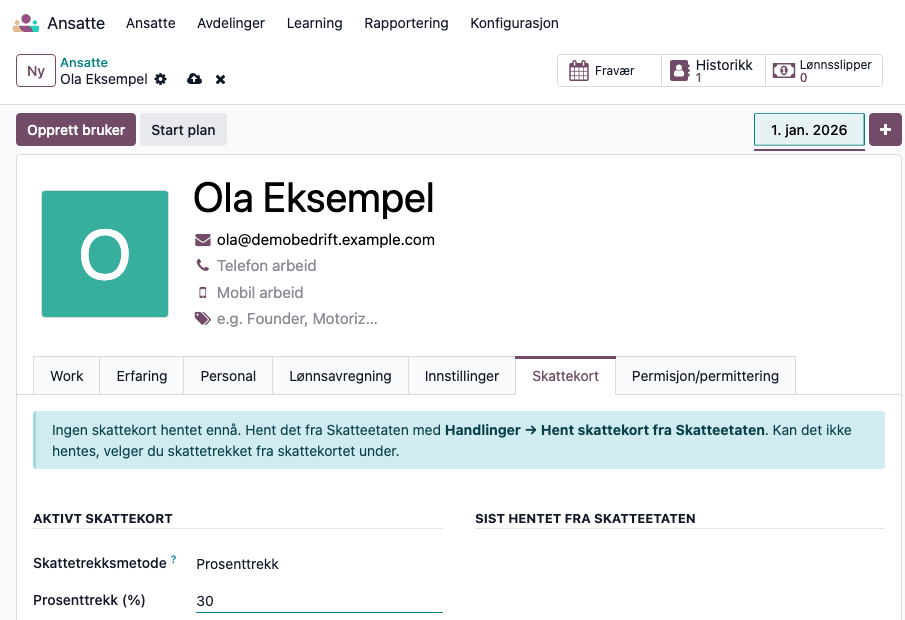Switch to the Work tab
Screen dimensions: 905x620
point(67,376)
